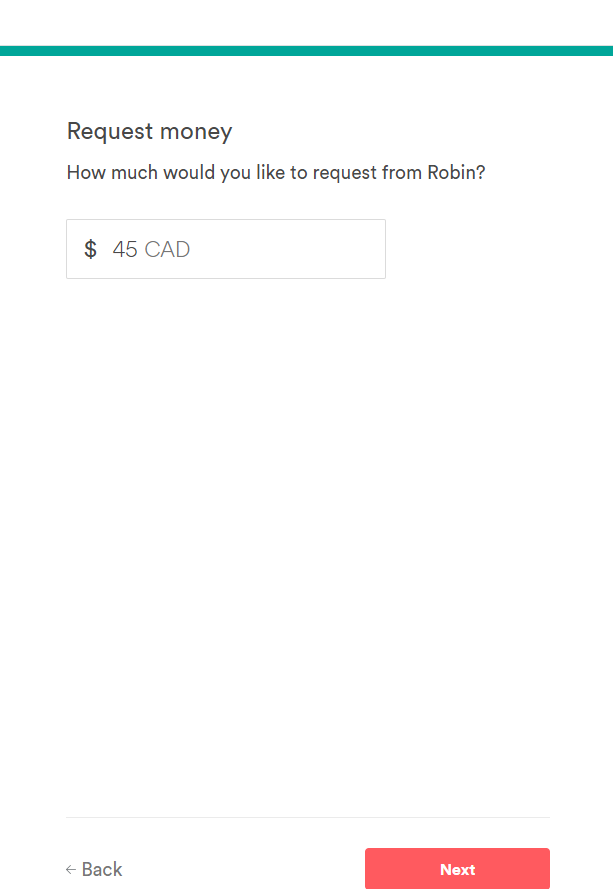This screenshot has width=613, height=889.
Task: Click the teal progress bar at top
Action: pyautogui.click(x=306, y=50)
